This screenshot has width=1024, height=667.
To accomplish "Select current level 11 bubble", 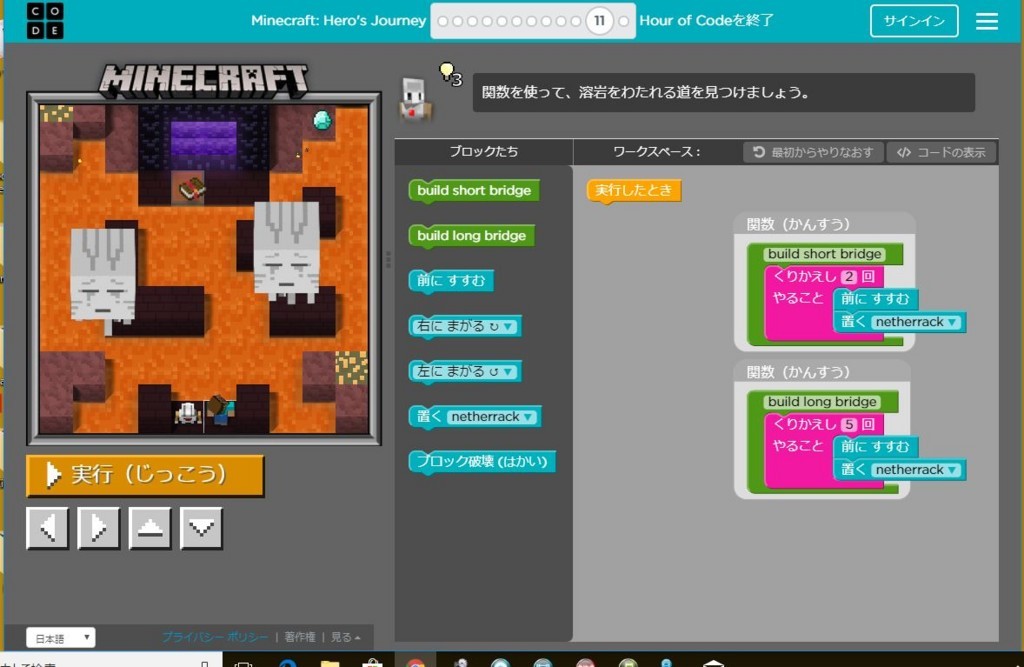I will (599, 21).
